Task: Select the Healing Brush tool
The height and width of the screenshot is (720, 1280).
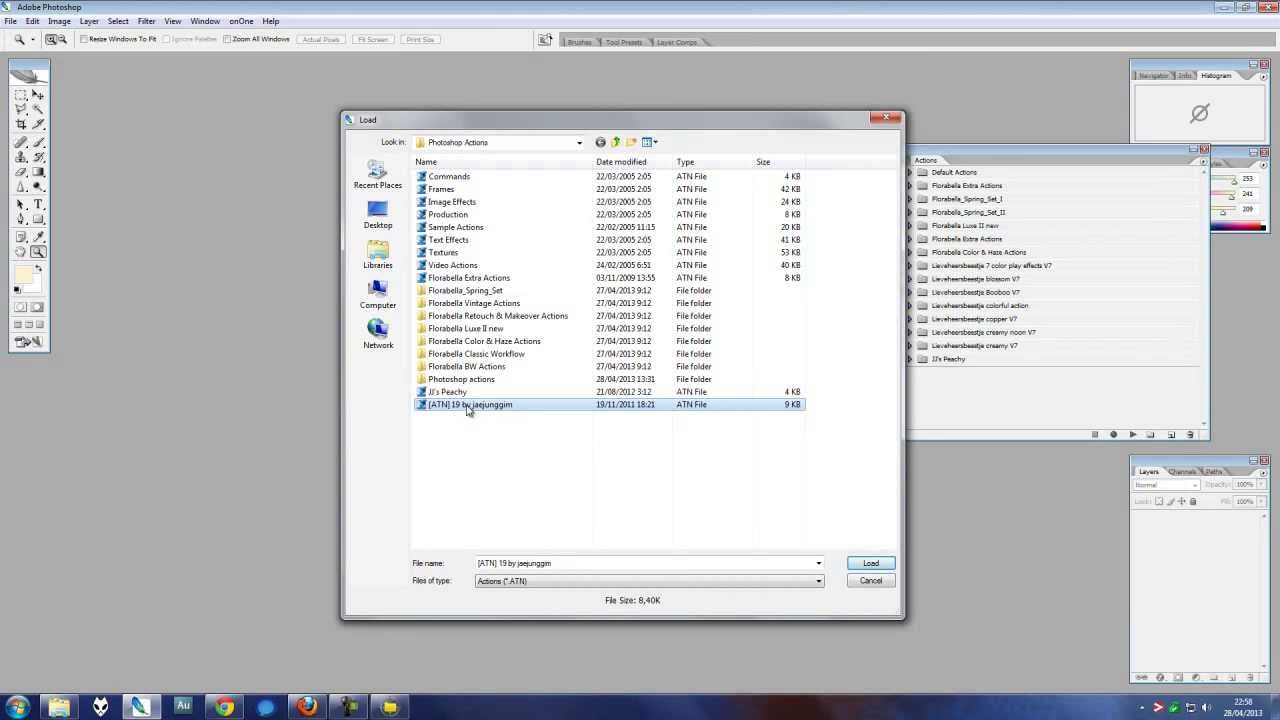Action: point(20,142)
